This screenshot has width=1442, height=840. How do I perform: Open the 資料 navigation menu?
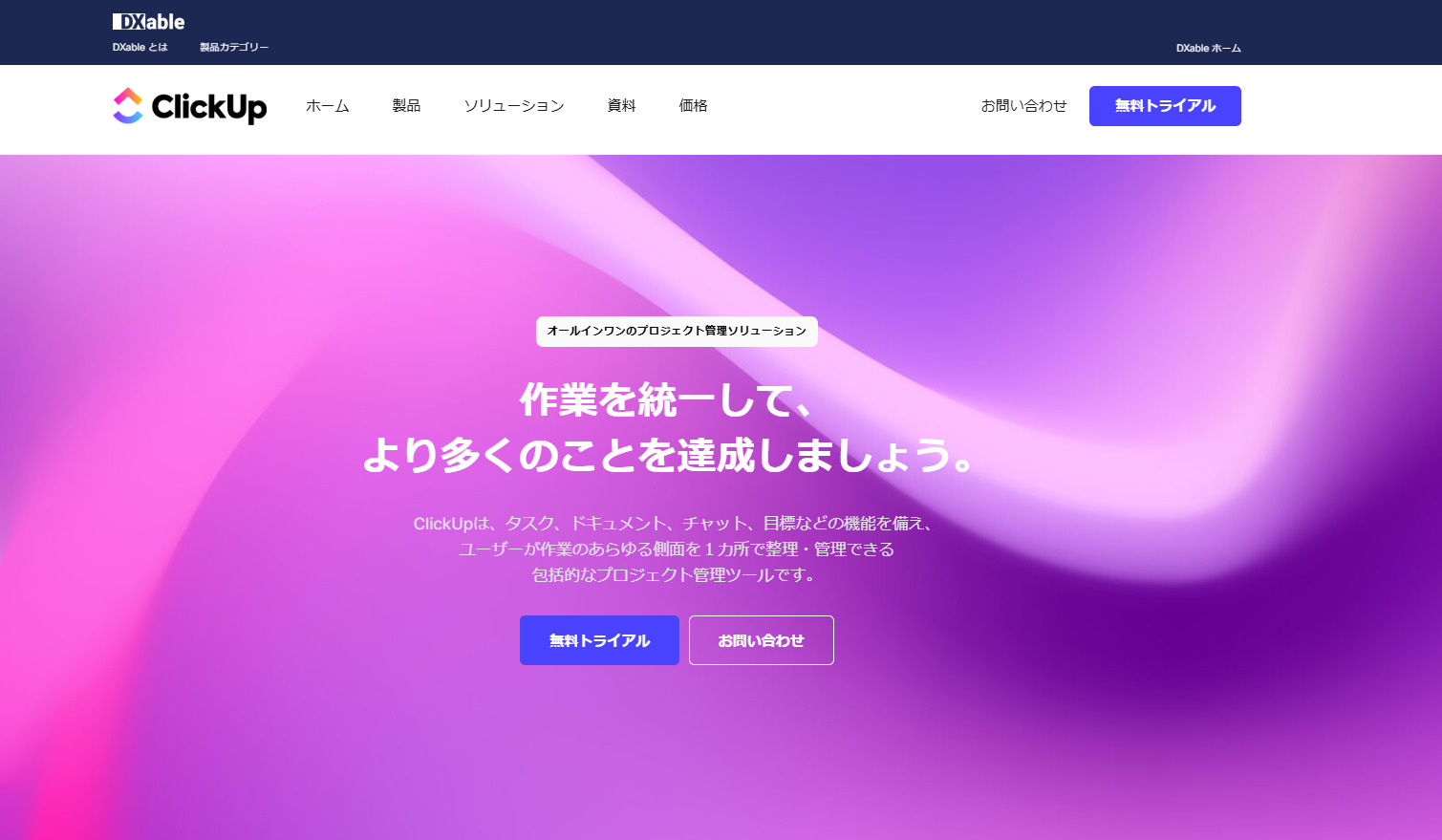coord(621,106)
